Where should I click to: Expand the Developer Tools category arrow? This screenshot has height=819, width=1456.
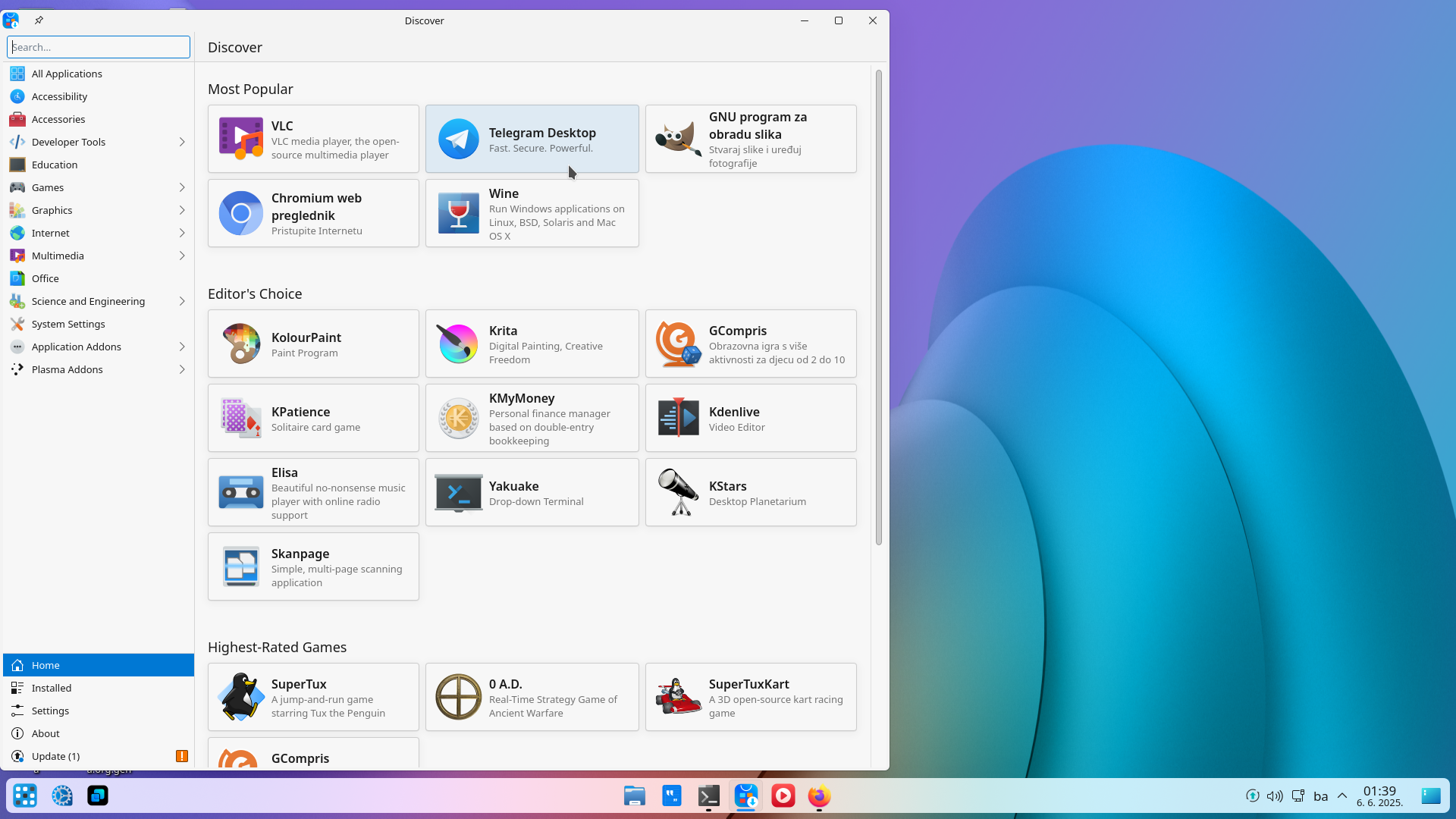pyautogui.click(x=182, y=142)
